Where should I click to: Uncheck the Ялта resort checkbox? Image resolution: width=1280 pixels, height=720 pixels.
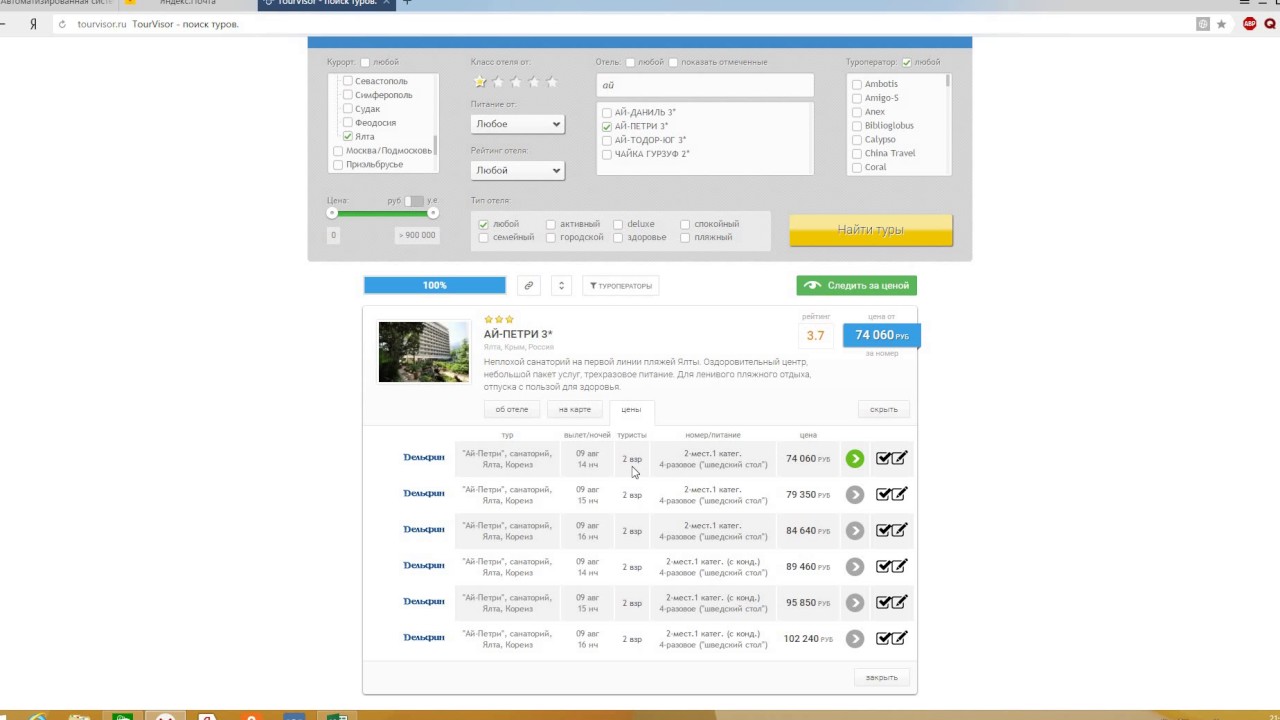[347, 136]
